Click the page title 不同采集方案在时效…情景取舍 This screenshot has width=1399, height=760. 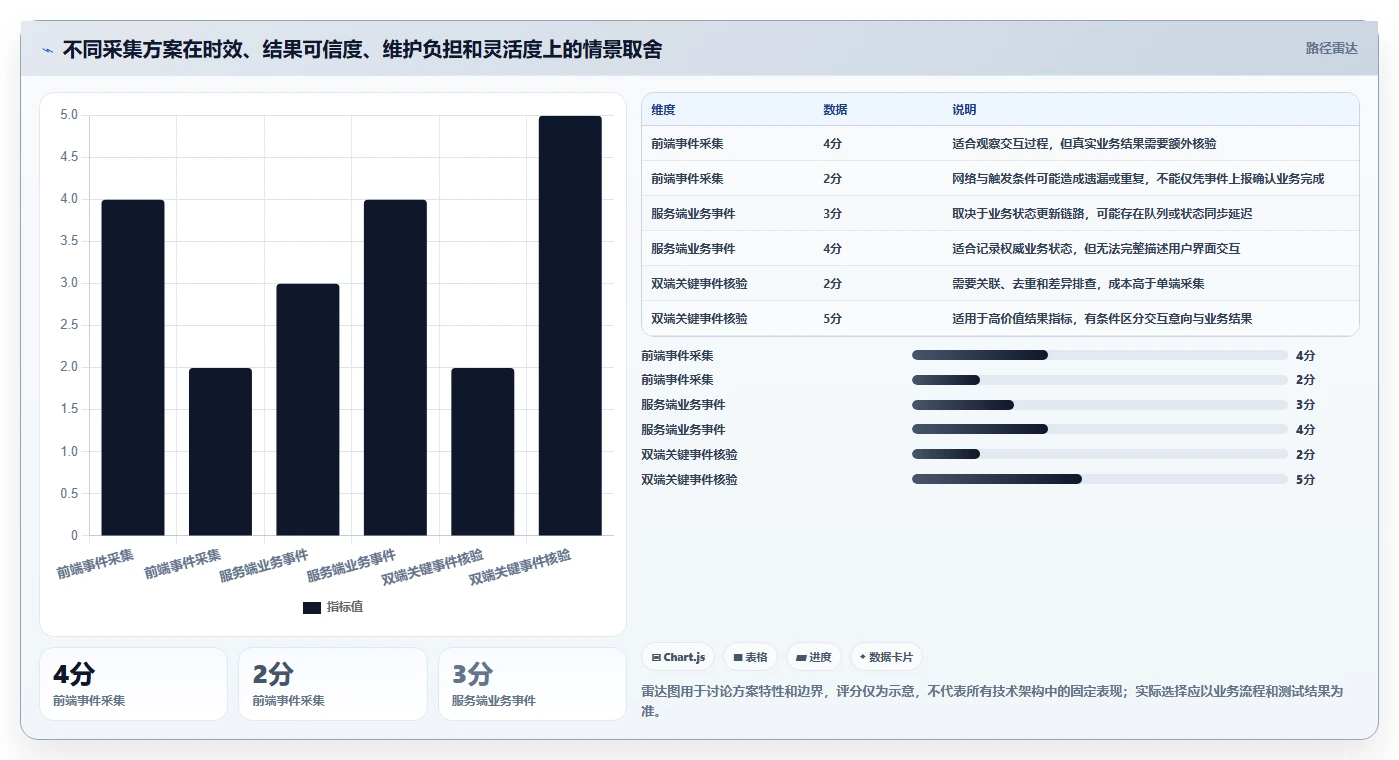[362, 50]
